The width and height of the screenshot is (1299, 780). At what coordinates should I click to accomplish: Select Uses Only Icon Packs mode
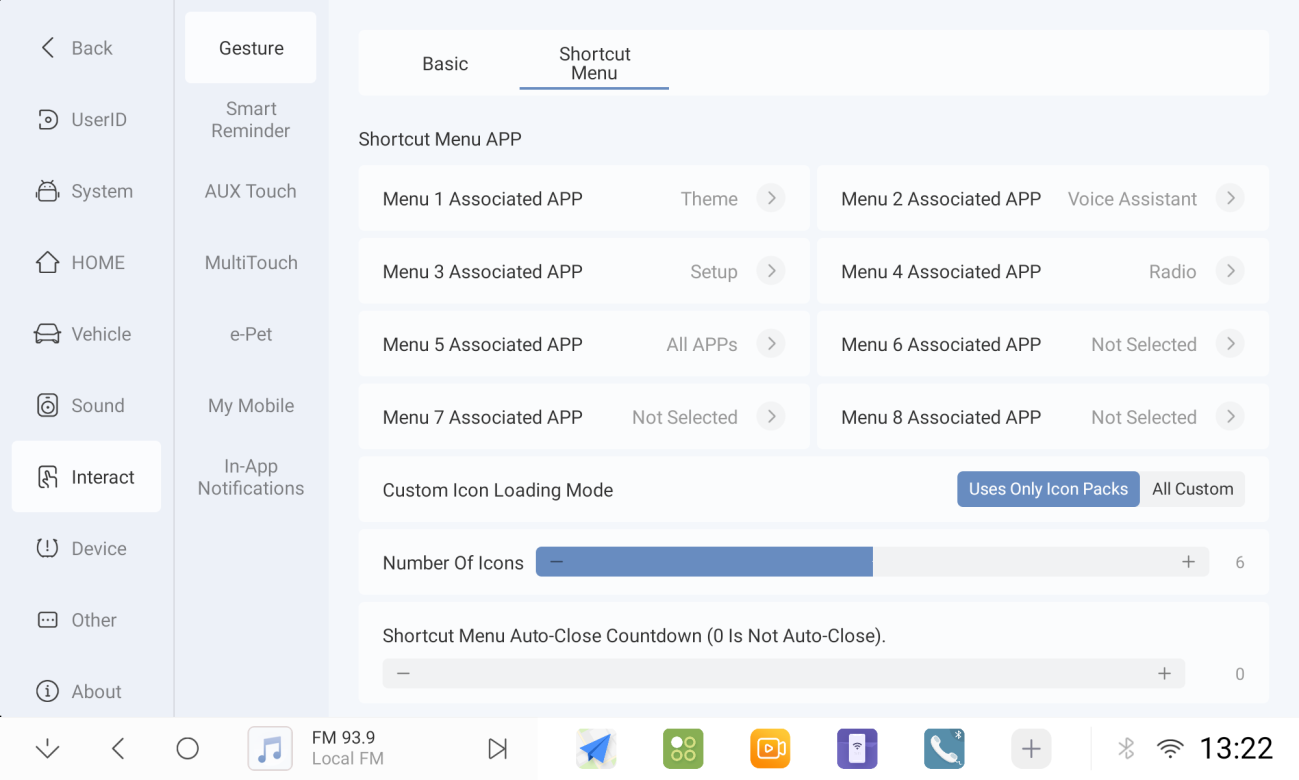pos(1048,489)
